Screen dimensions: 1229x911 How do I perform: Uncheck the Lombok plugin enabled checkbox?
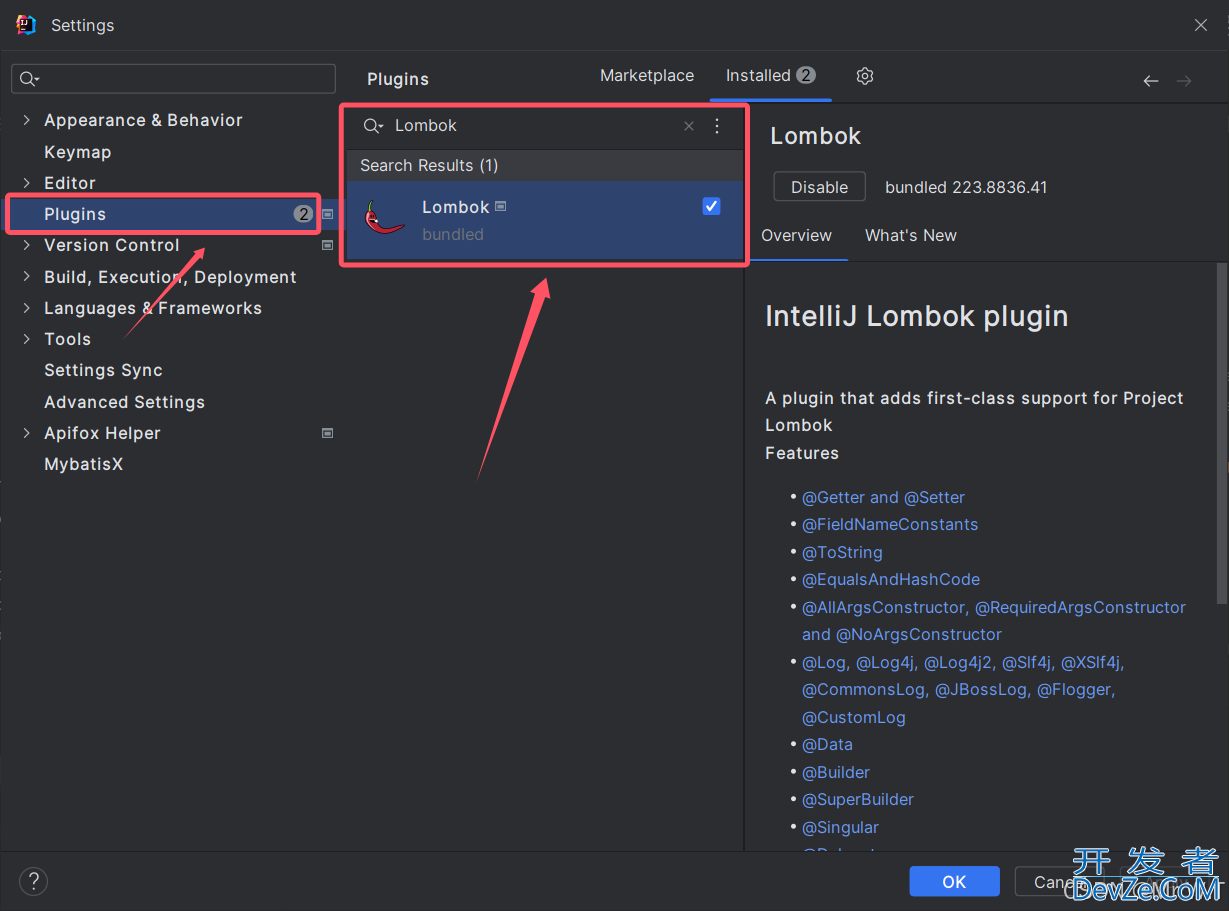tap(711, 206)
